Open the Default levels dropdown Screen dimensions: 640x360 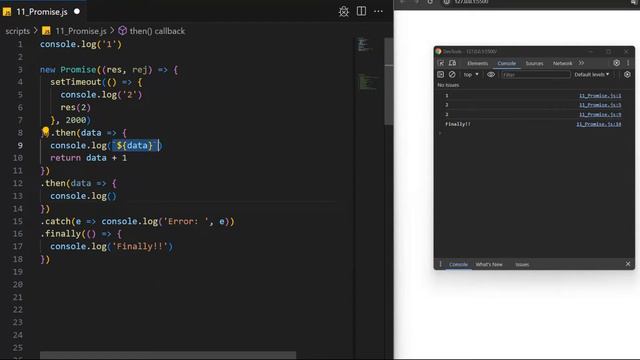pyautogui.click(x=592, y=75)
